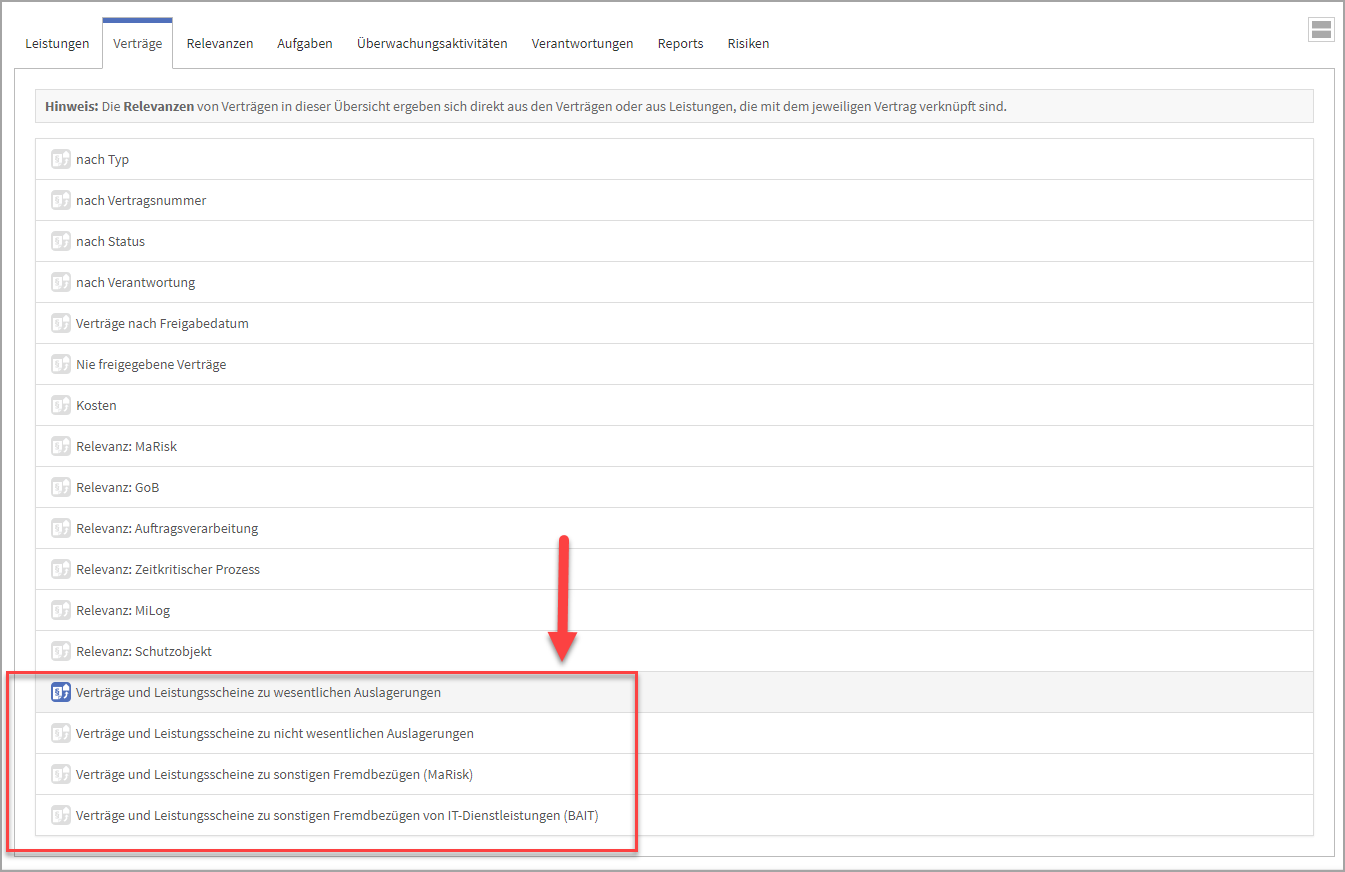This screenshot has width=1345, height=872.
Task: Click the icon next to 'Nie freigegebene Verträge'
Action: click(x=61, y=364)
